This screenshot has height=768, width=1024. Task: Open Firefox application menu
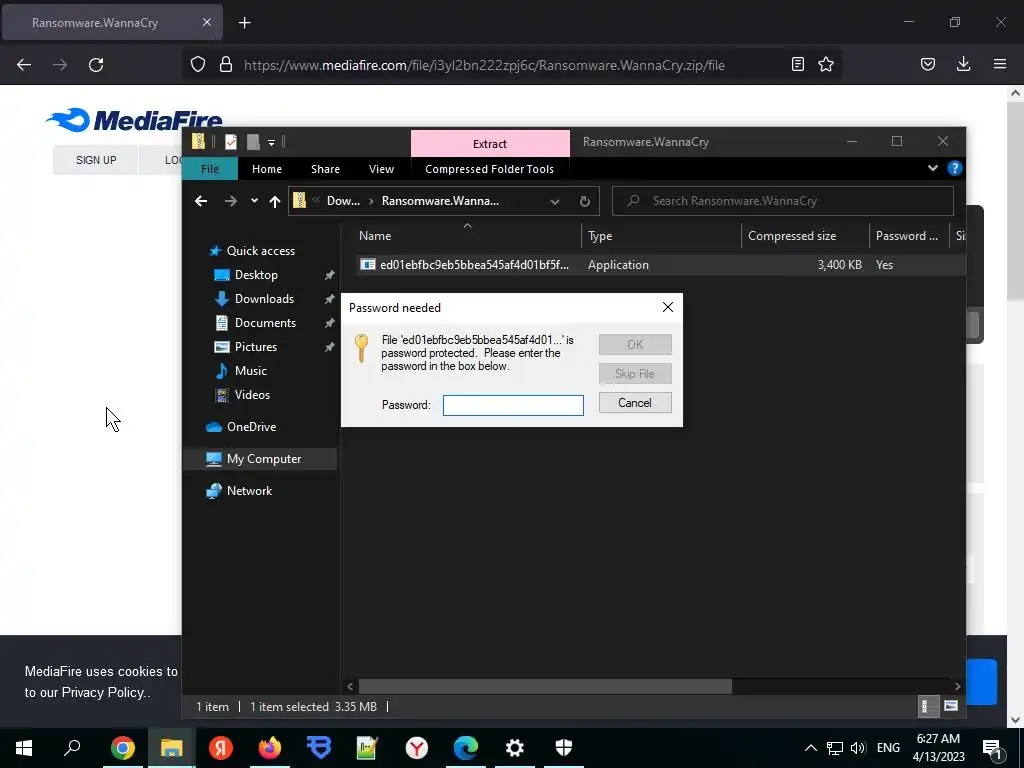pyautogui.click(x=1000, y=64)
